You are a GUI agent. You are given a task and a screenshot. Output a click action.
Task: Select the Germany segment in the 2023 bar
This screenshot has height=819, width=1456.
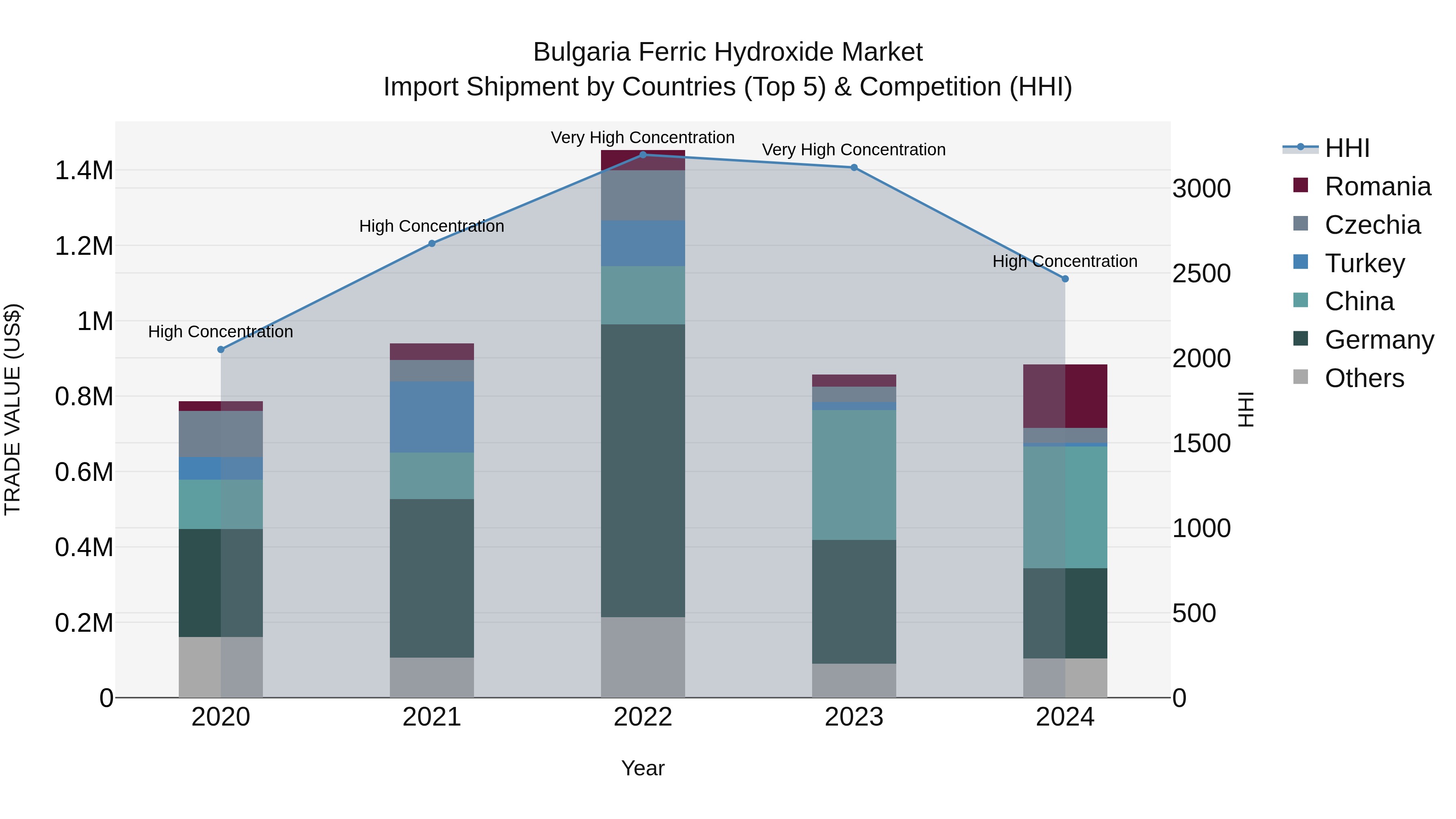(x=854, y=601)
